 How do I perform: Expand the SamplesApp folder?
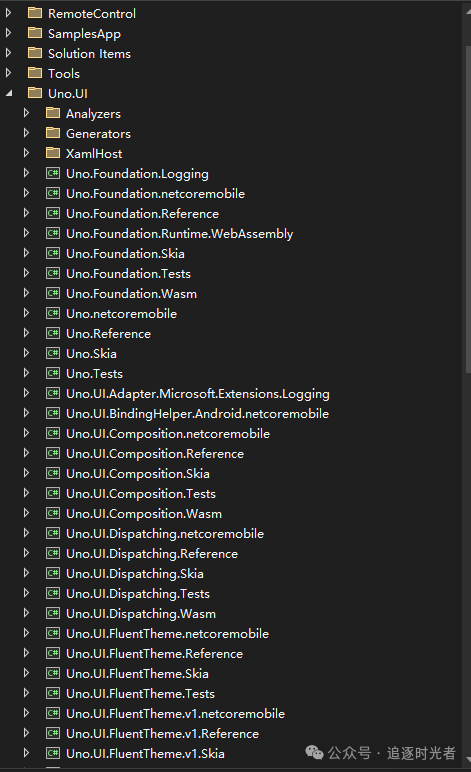[8, 33]
